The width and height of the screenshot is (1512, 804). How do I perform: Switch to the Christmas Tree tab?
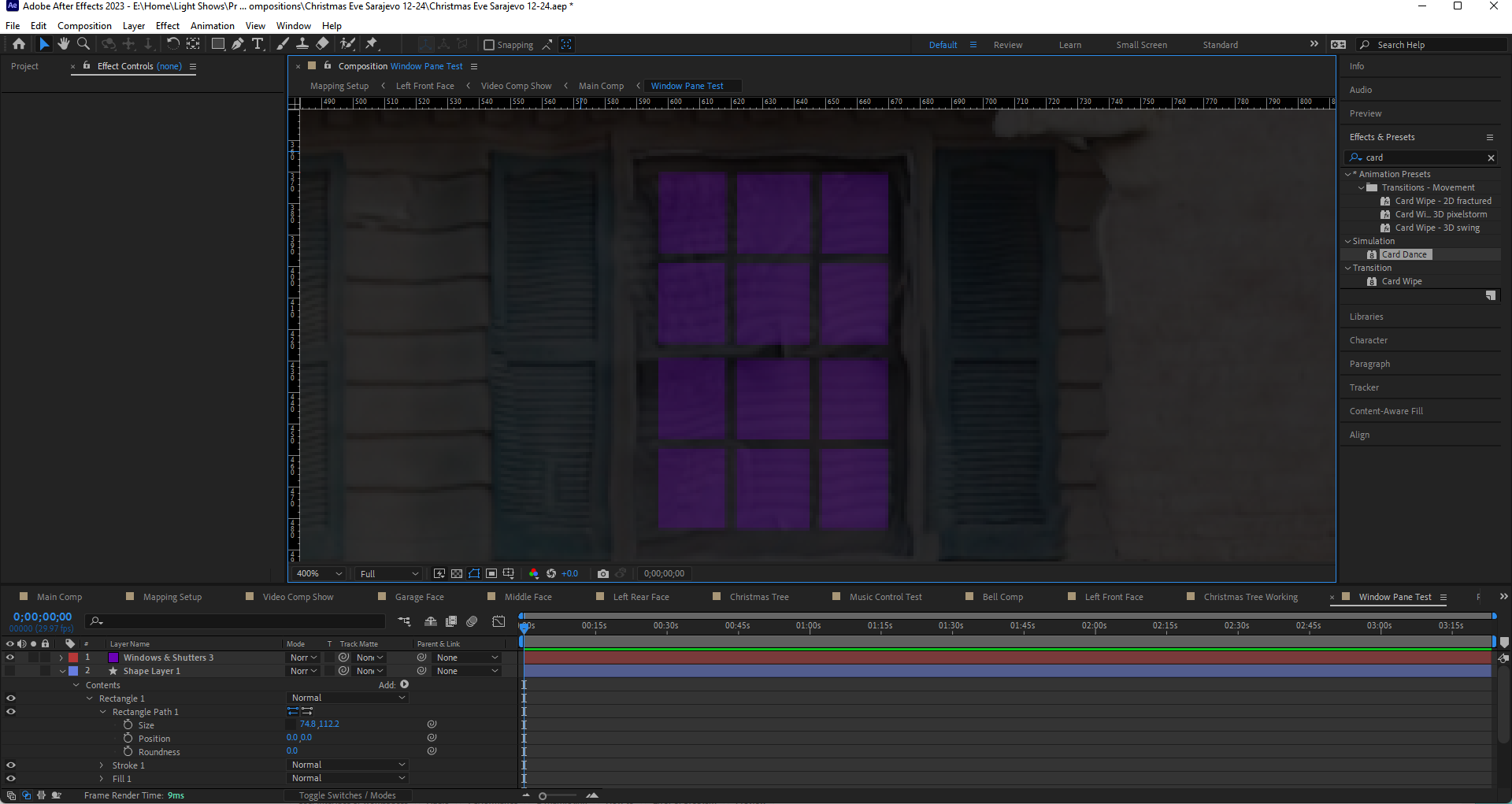coord(761,596)
